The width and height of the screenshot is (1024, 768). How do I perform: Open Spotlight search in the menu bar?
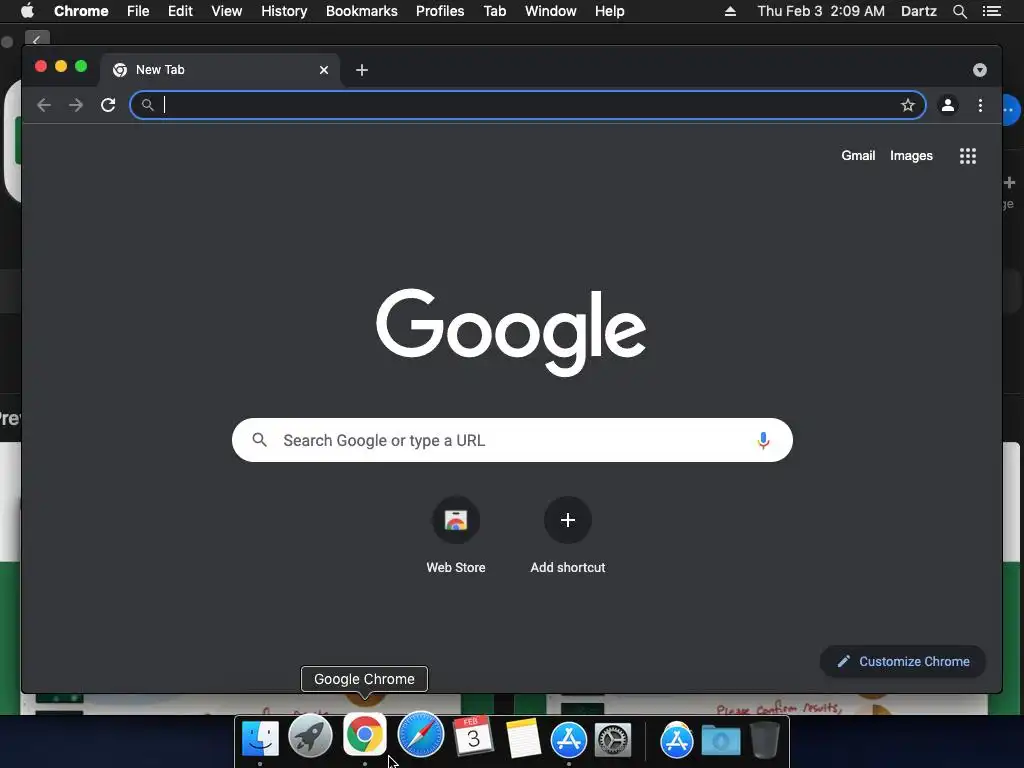pos(959,11)
